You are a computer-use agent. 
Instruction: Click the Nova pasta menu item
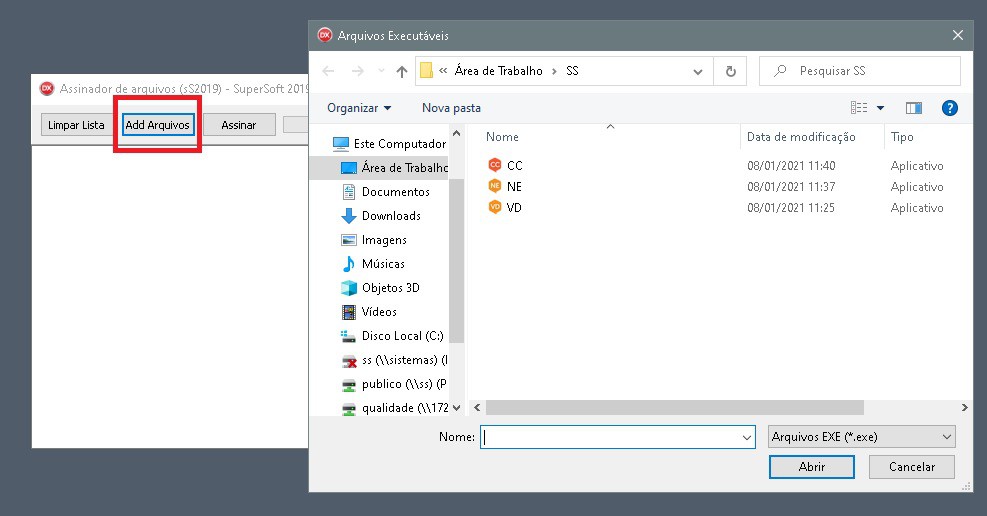451,108
